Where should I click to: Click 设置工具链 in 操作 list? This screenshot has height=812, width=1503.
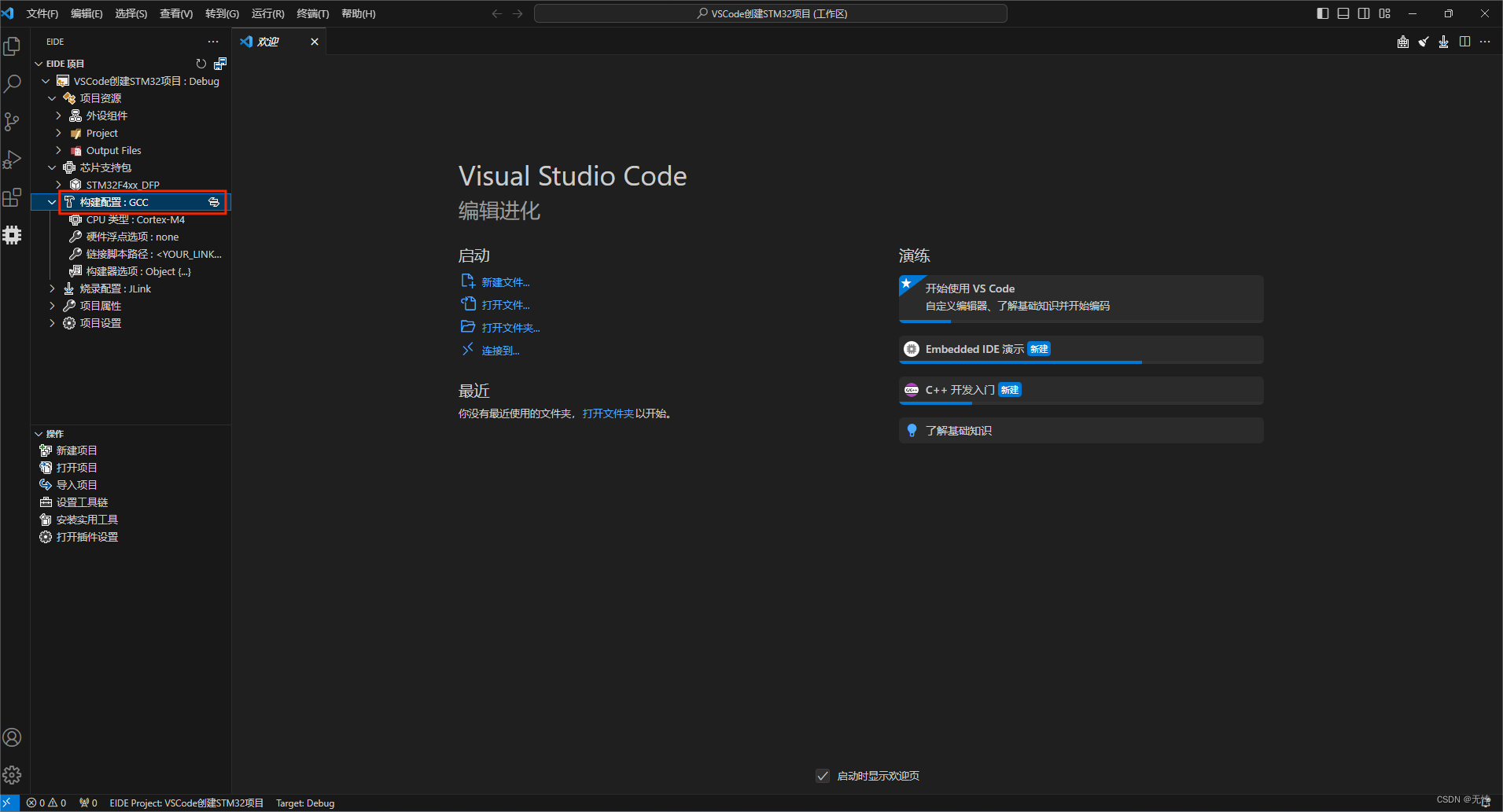(82, 502)
